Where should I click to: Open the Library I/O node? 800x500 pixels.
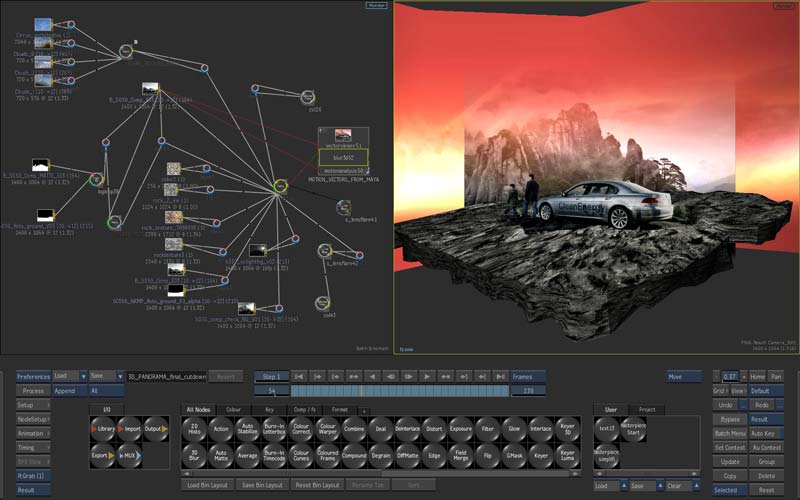click(x=103, y=429)
